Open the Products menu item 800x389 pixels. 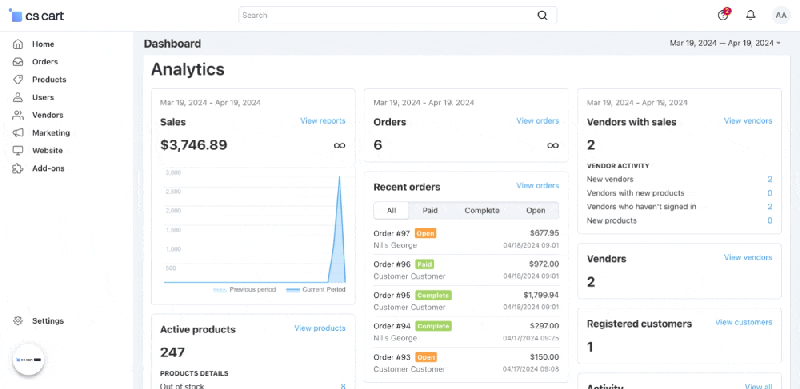pos(49,80)
